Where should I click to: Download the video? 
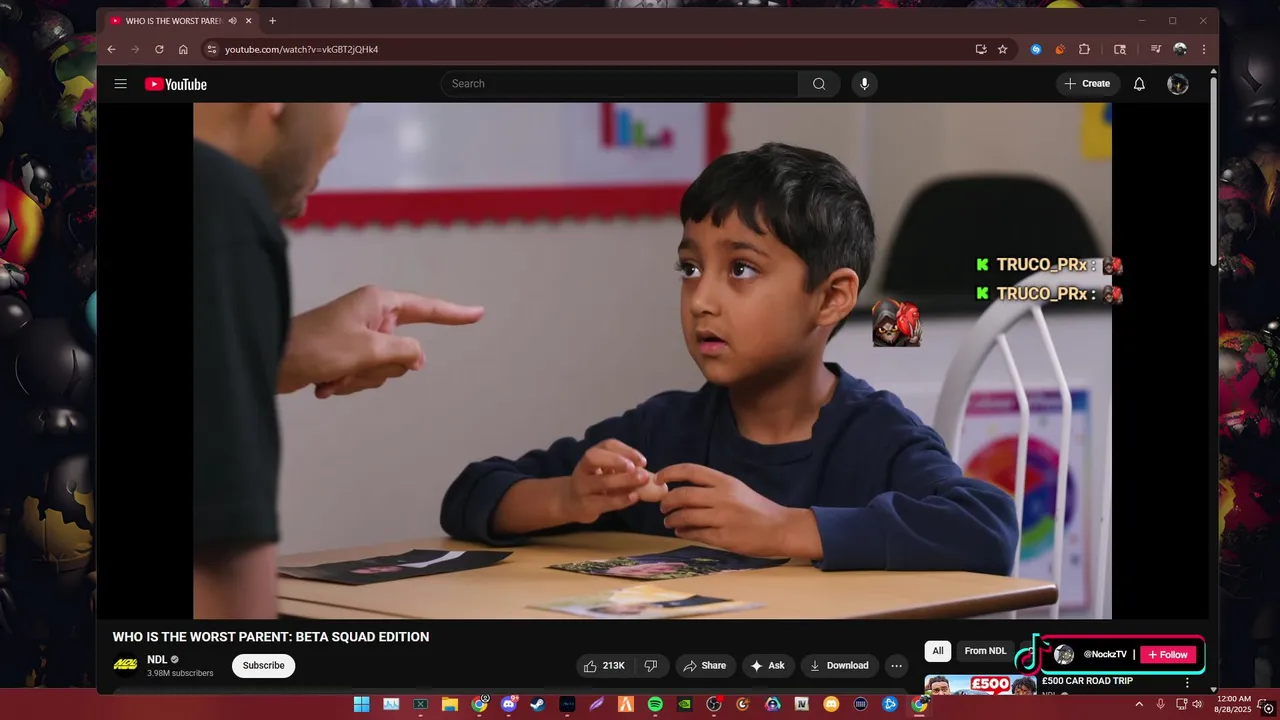(838, 665)
